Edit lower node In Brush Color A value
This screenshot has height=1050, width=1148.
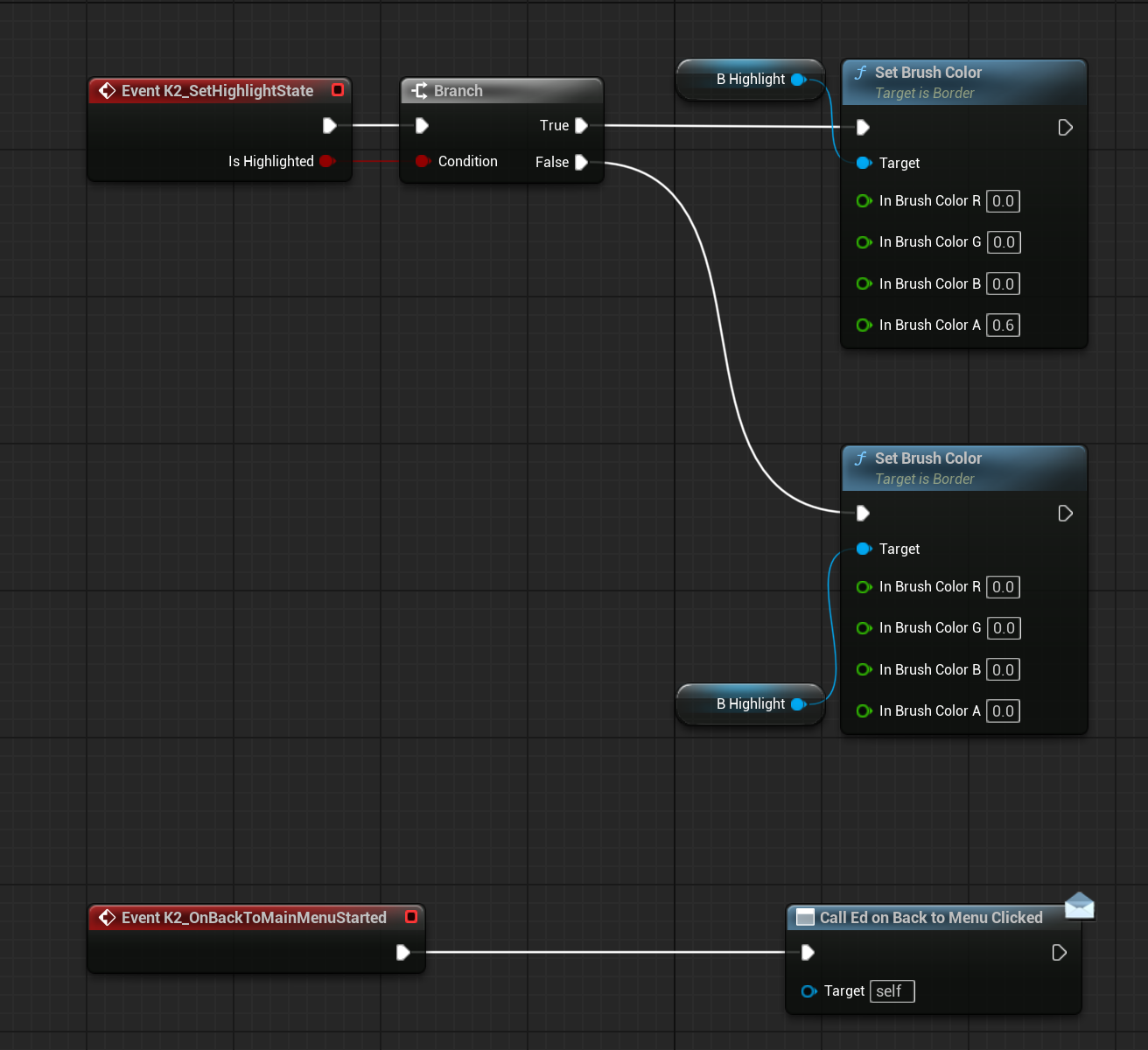[x=1003, y=711]
